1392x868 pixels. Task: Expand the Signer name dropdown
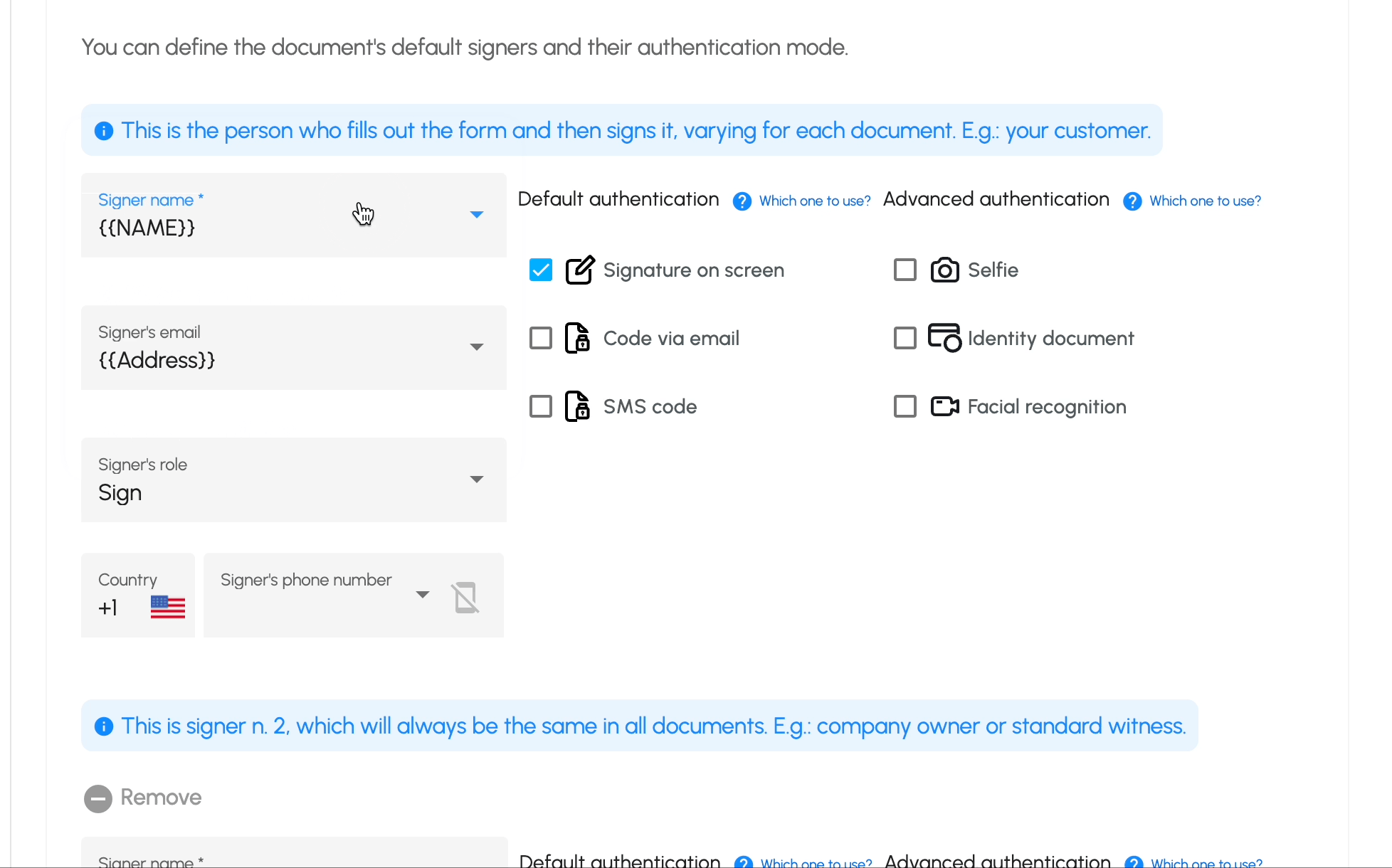coord(477,214)
